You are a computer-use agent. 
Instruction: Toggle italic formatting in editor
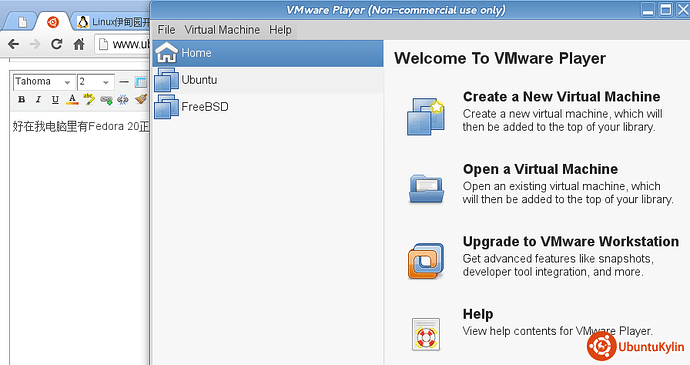pos(38,100)
